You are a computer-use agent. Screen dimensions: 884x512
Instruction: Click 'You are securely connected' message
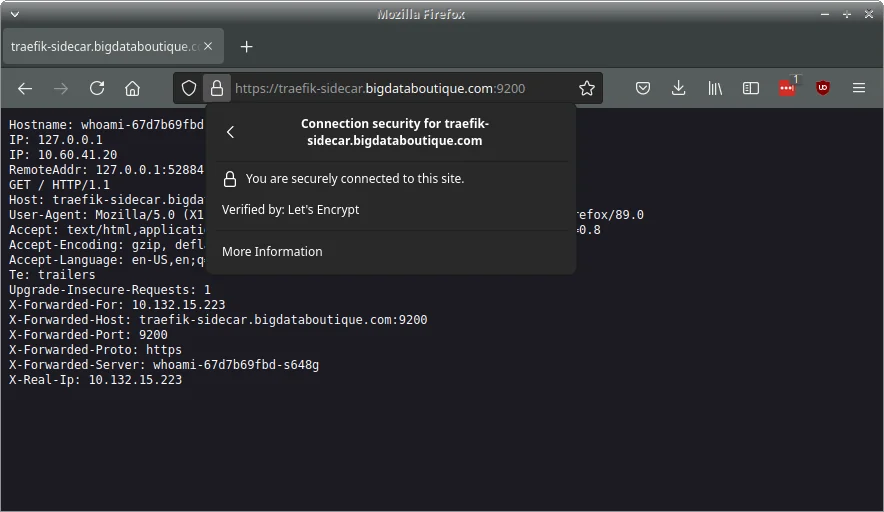point(355,179)
